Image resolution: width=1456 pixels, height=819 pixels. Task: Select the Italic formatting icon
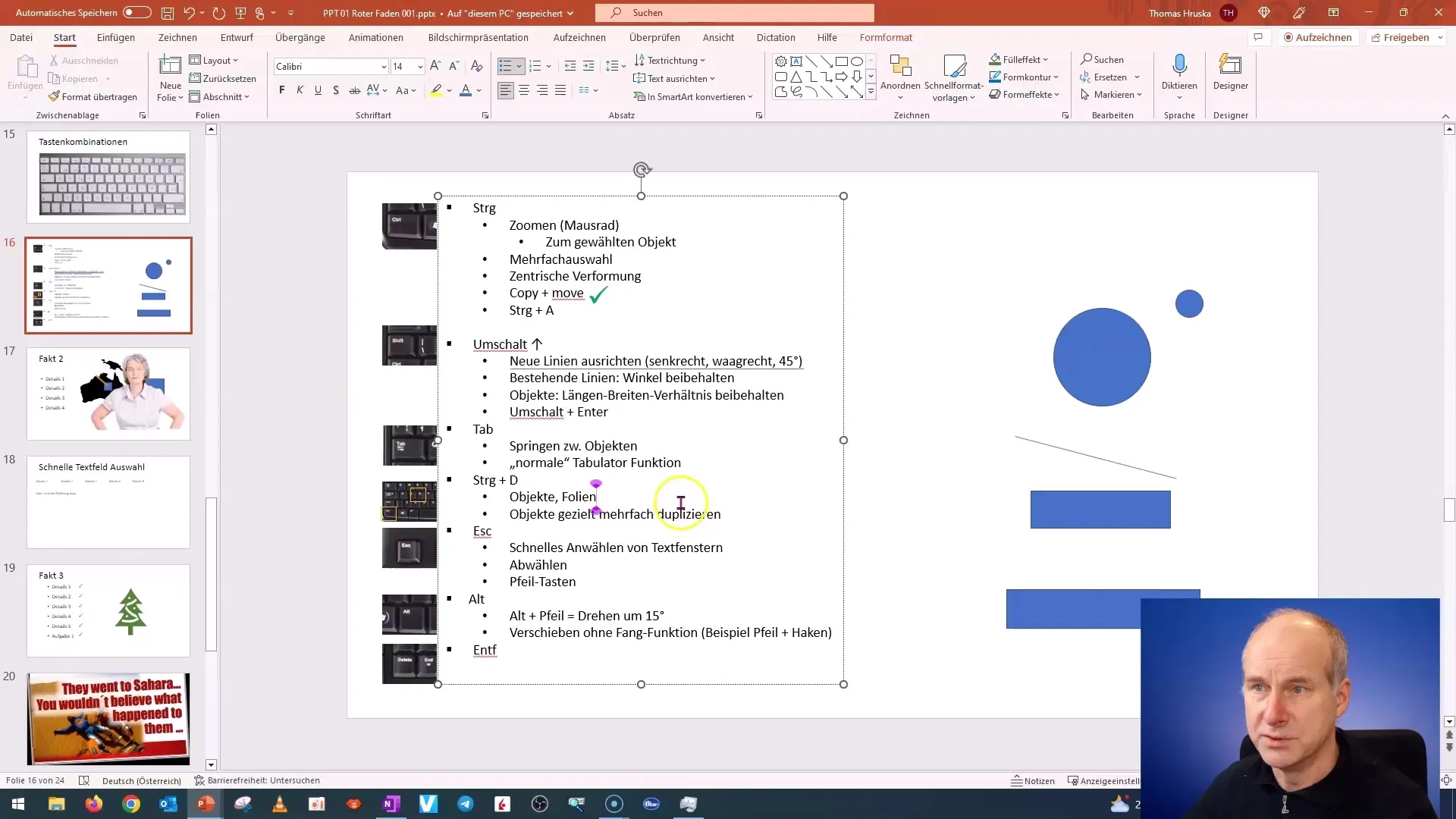point(300,90)
